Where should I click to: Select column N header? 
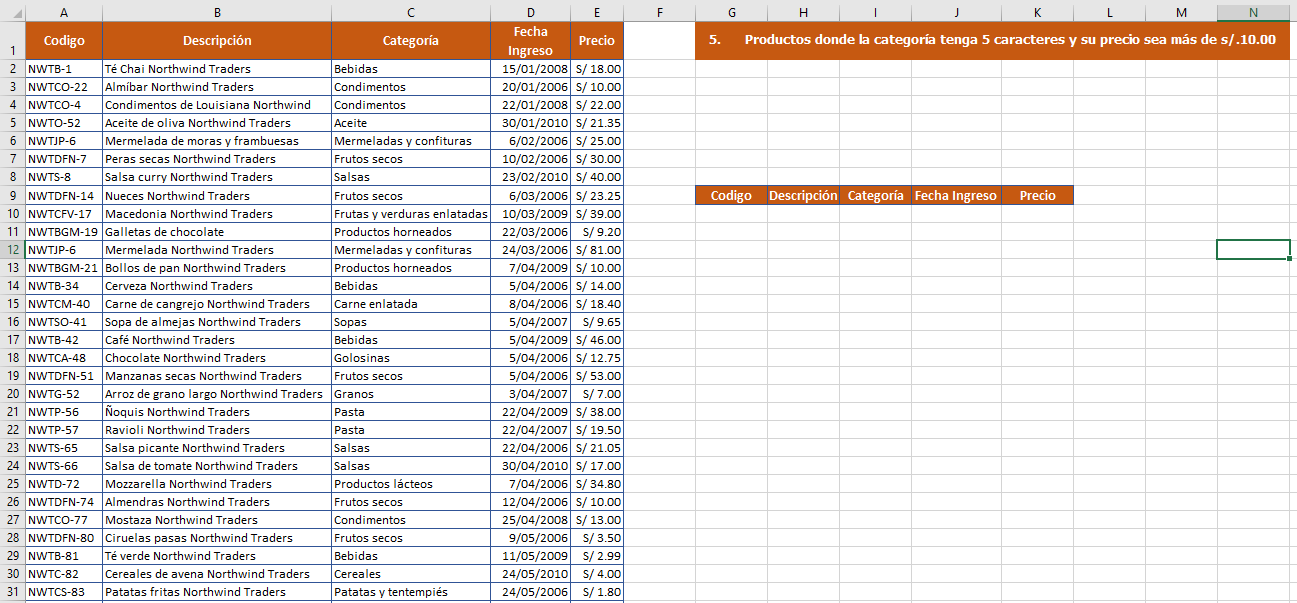click(x=1253, y=11)
